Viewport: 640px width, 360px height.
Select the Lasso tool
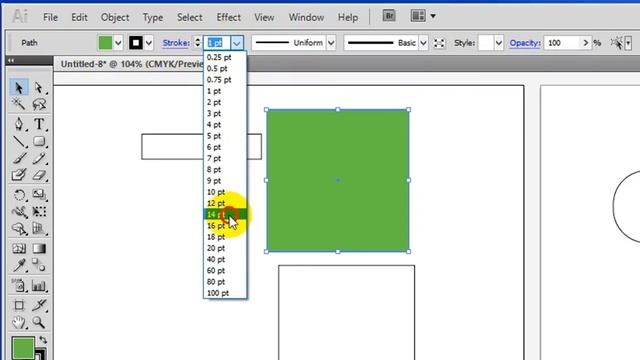point(39,104)
